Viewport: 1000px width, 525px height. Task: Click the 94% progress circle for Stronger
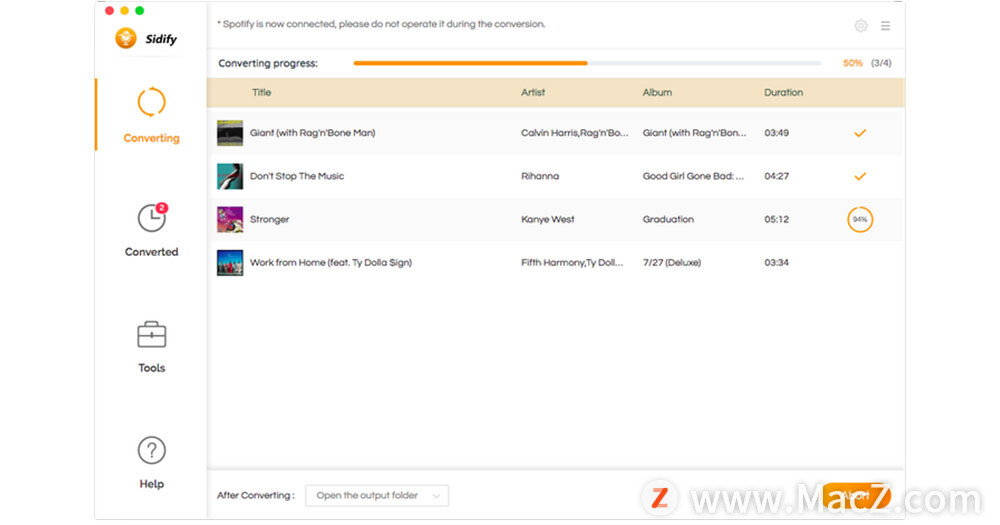(860, 219)
